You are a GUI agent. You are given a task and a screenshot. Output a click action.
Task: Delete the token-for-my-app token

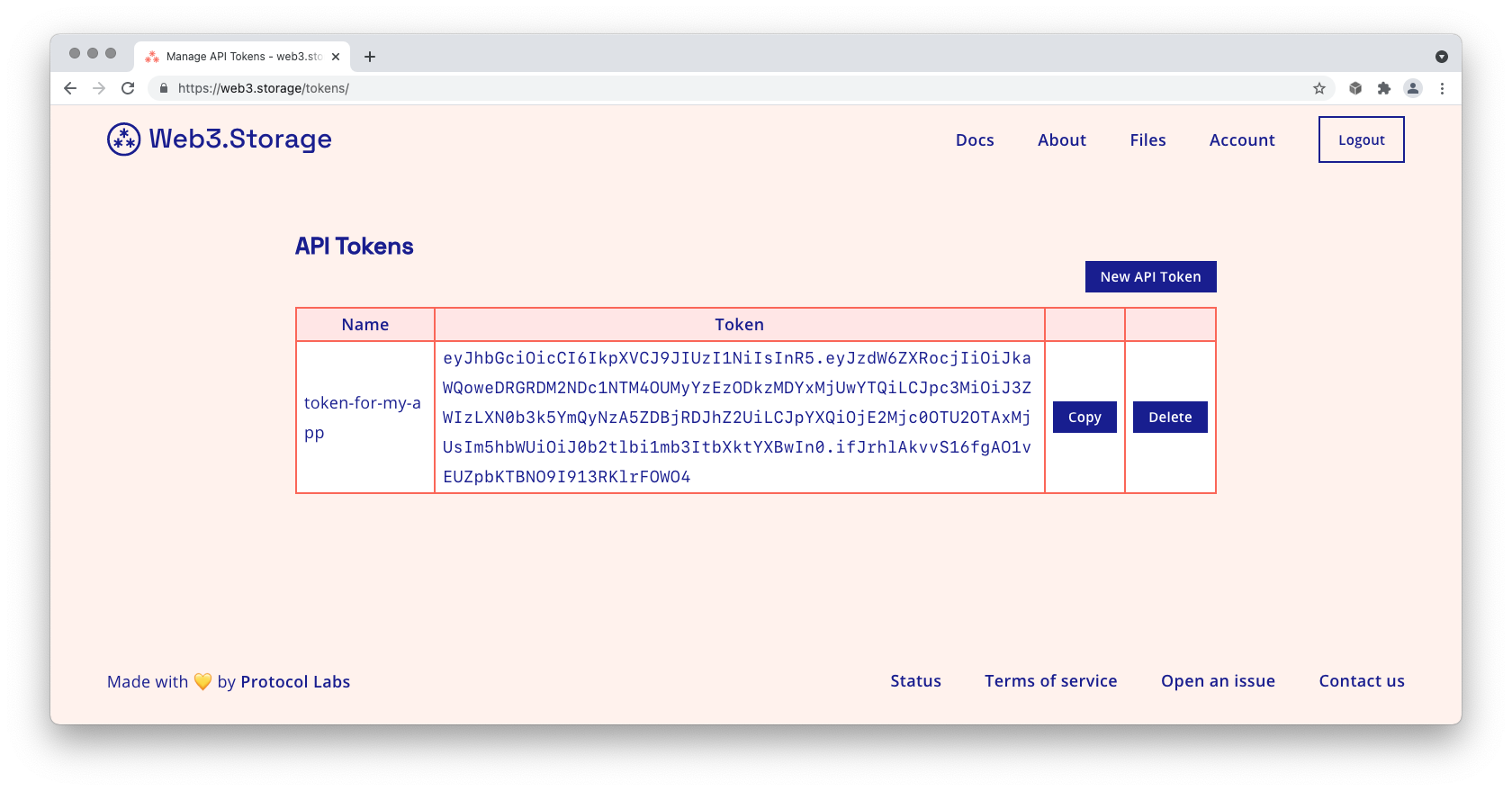point(1170,418)
